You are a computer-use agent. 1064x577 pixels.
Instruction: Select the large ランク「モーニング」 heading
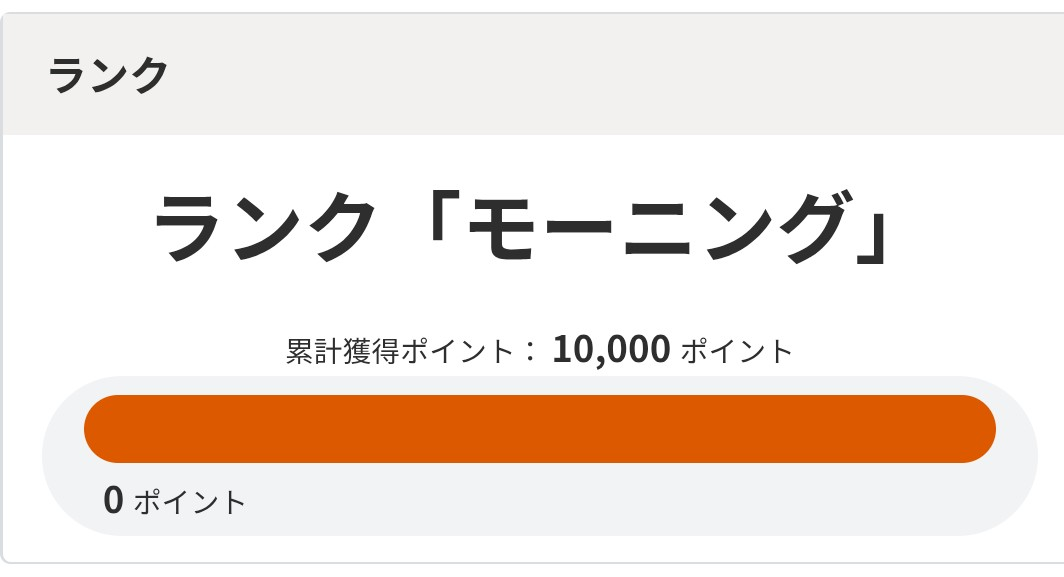pos(522,227)
